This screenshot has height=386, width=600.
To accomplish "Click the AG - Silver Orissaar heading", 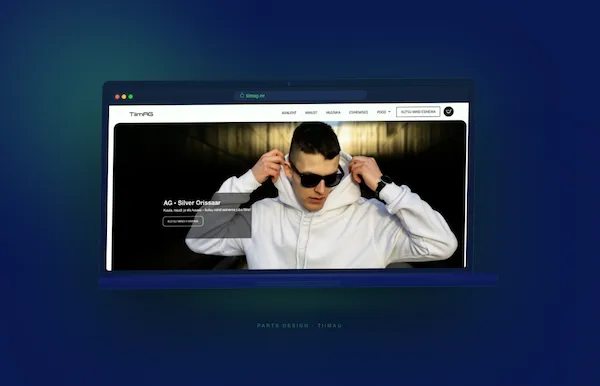I will click(x=192, y=203).
